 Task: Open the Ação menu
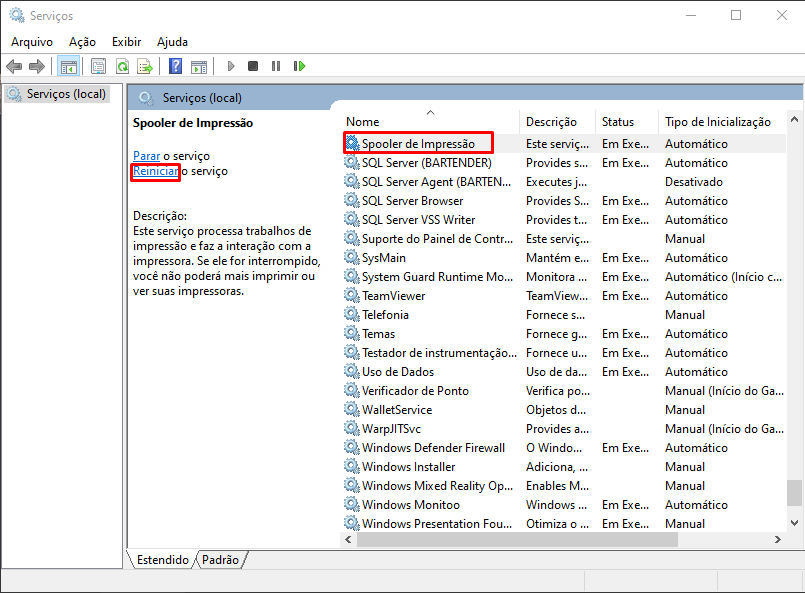pyautogui.click(x=83, y=42)
